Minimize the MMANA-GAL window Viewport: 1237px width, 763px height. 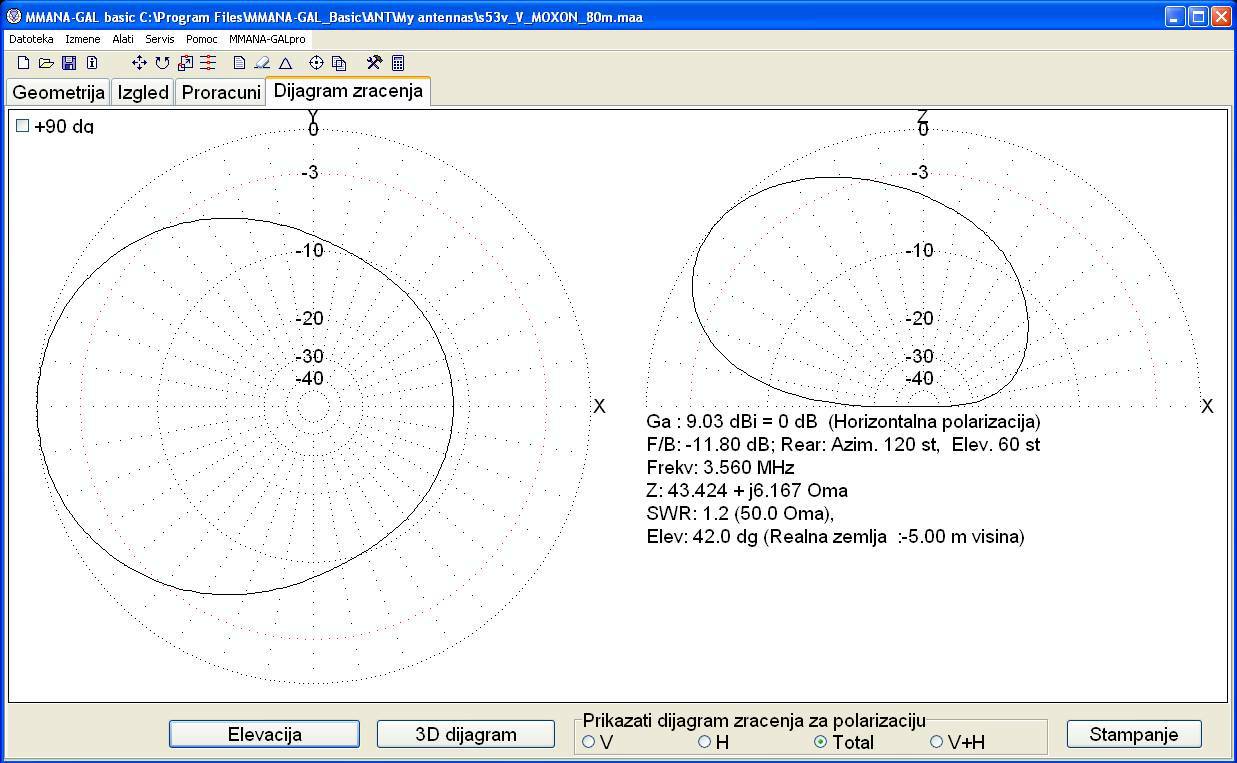(x=1176, y=16)
